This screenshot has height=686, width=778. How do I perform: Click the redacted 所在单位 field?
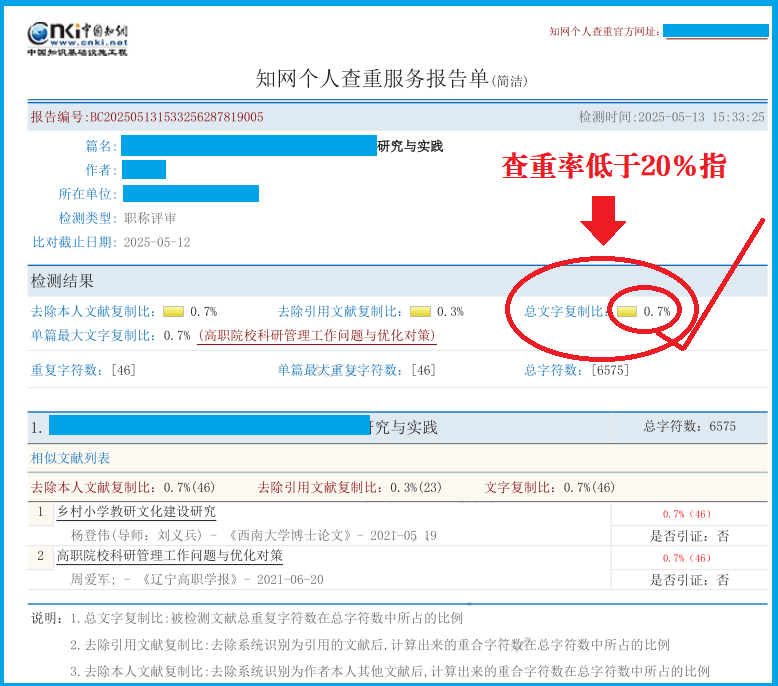[x=191, y=193]
